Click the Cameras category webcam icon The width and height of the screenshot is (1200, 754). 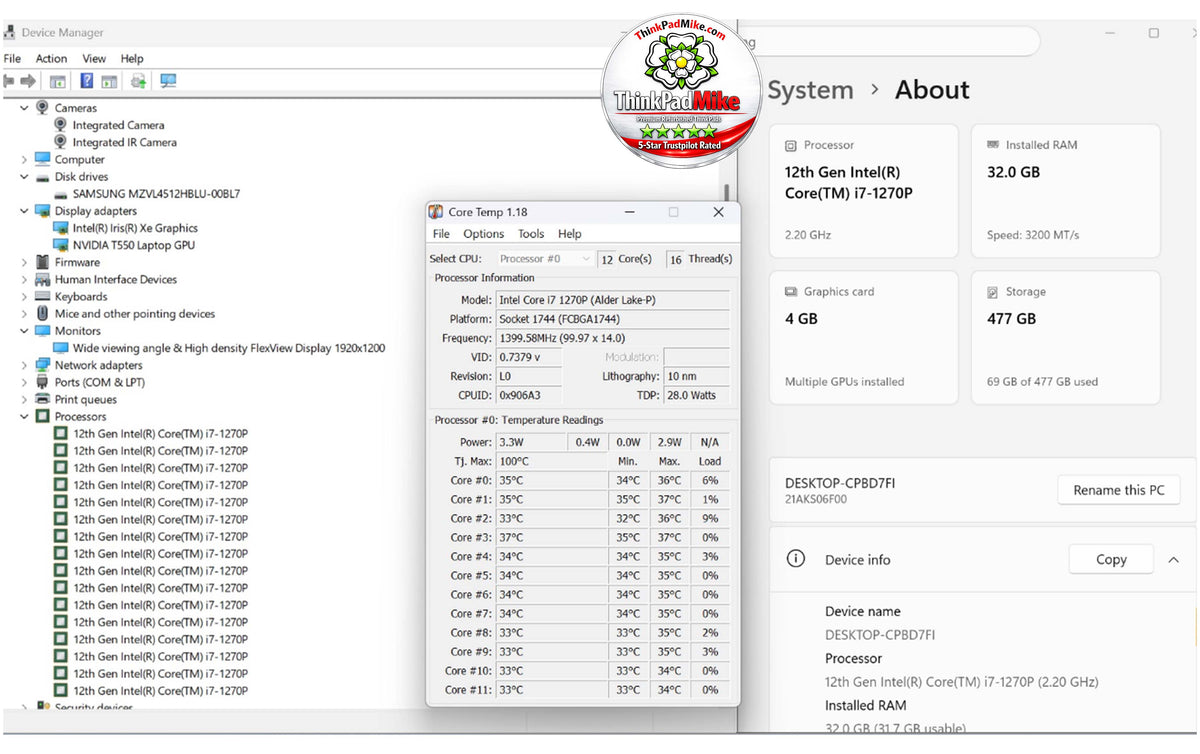pos(42,107)
